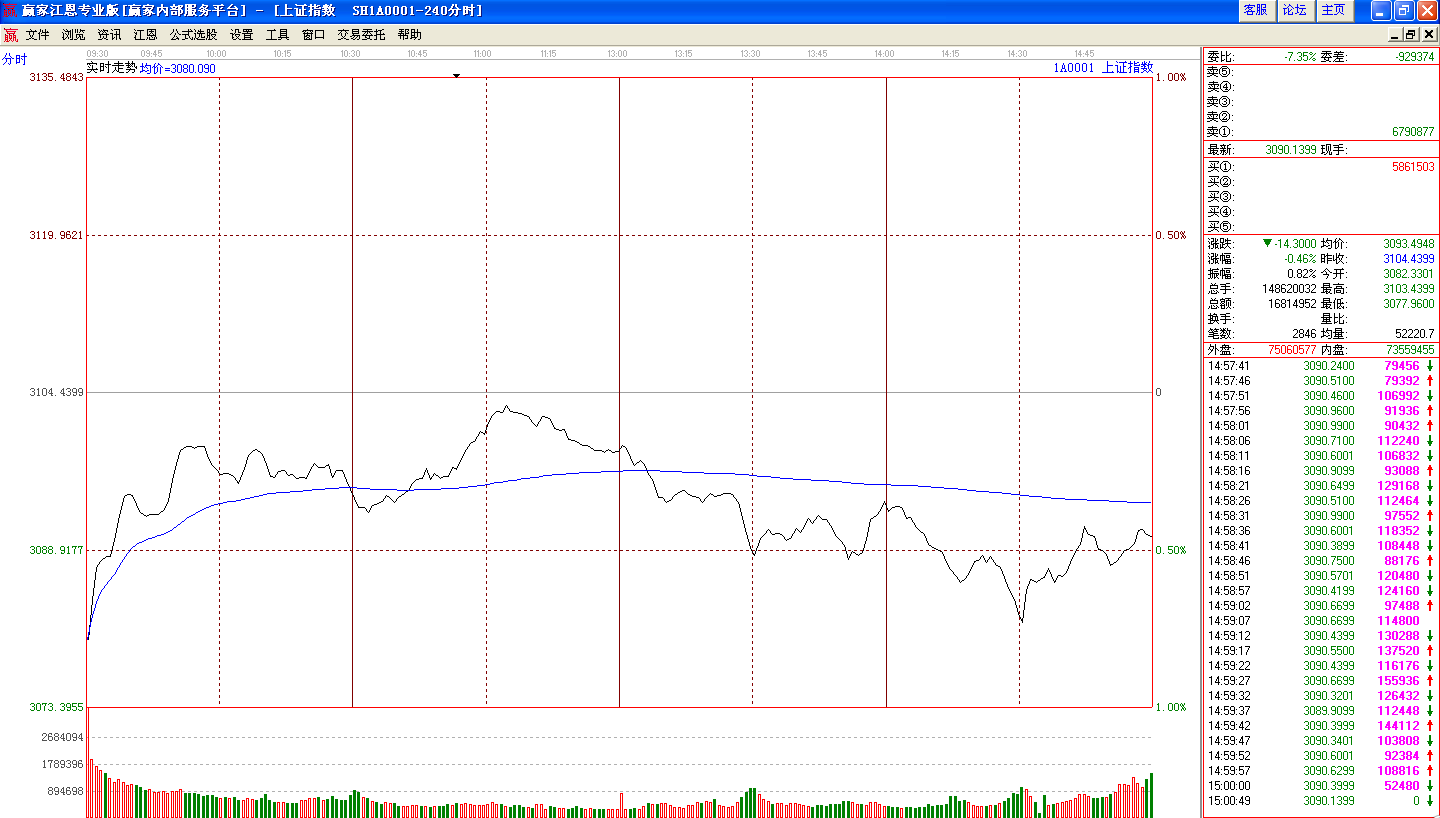Click the 均价=3080.090 indicator label
This screenshot has width=1440, height=818.
(x=177, y=69)
